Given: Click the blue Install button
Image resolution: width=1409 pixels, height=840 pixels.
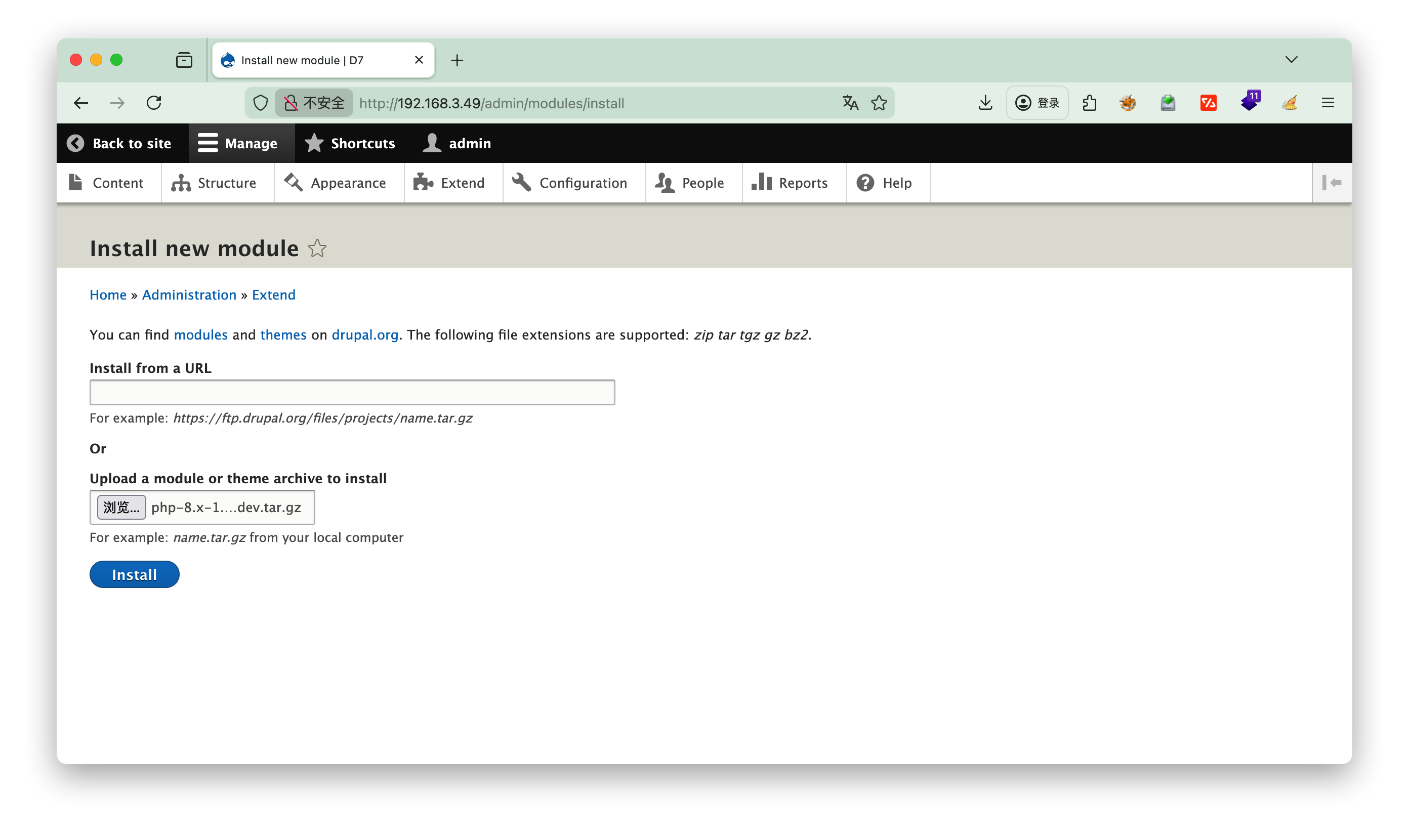Looking at the screenshot, I should click(134, 574).
